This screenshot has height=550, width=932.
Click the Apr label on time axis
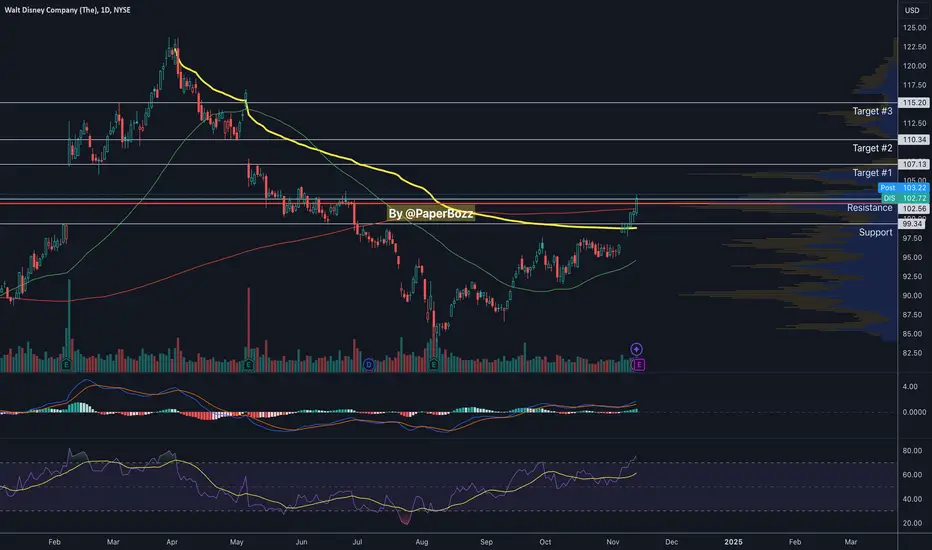click(172, 542)
